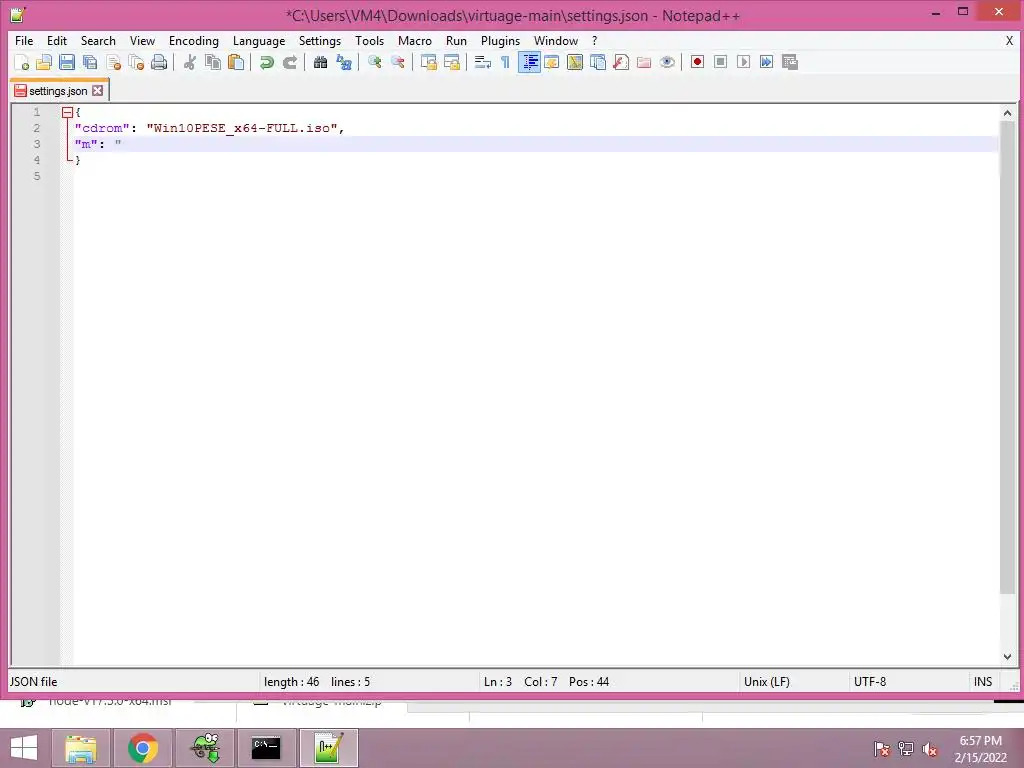Click the Close document toolbar icon

pos(114,63)
